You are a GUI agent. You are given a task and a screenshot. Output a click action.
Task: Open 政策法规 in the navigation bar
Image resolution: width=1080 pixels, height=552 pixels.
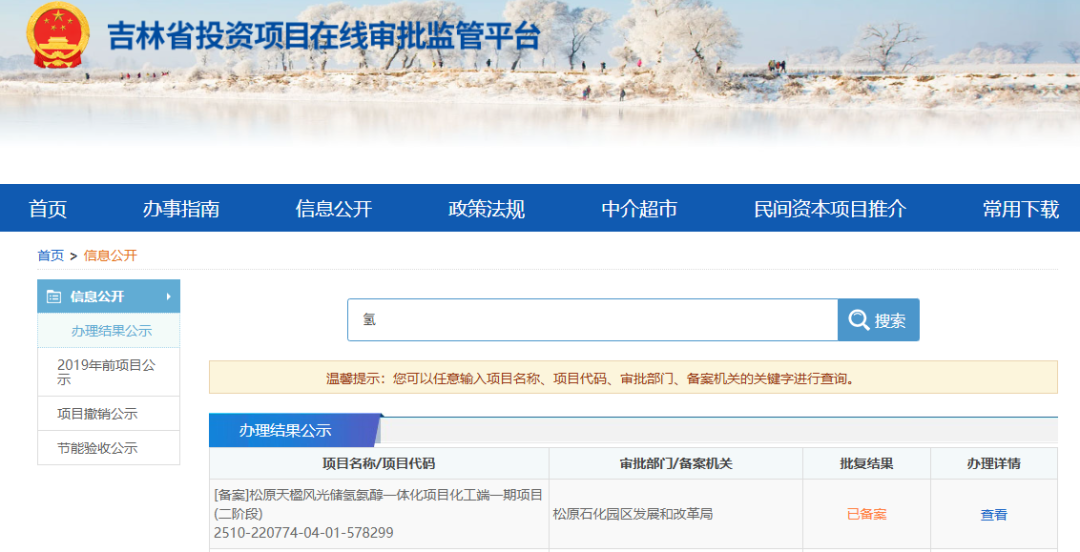click(487, 209)
